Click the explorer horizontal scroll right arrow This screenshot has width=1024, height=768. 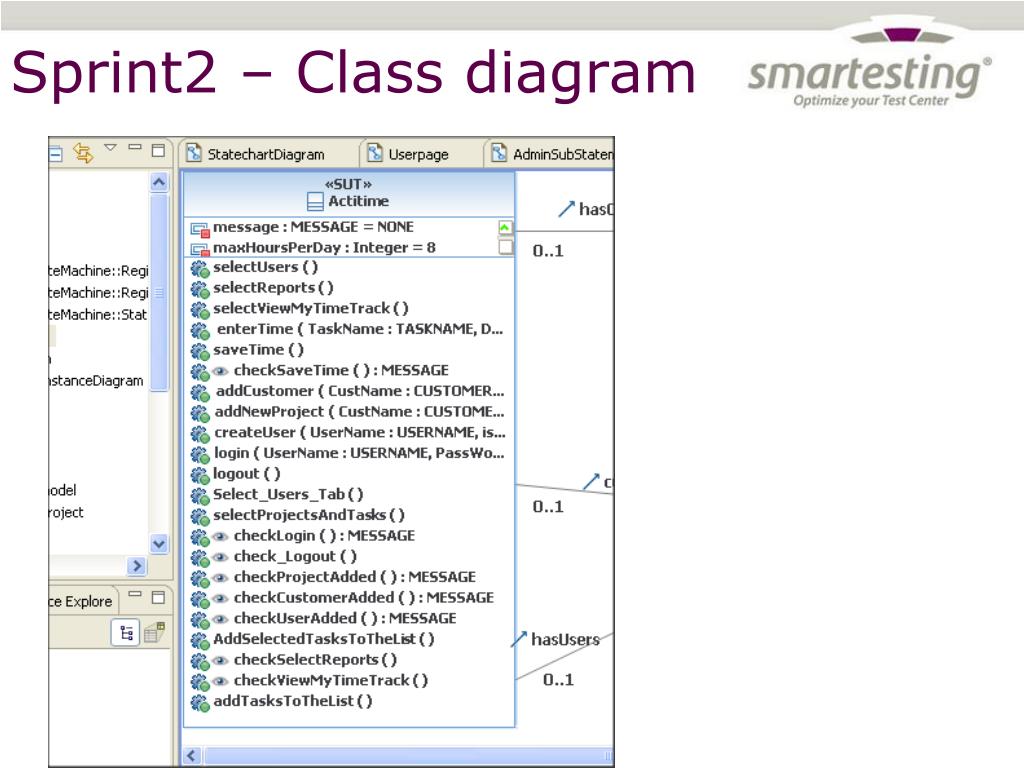click(136, 566)
